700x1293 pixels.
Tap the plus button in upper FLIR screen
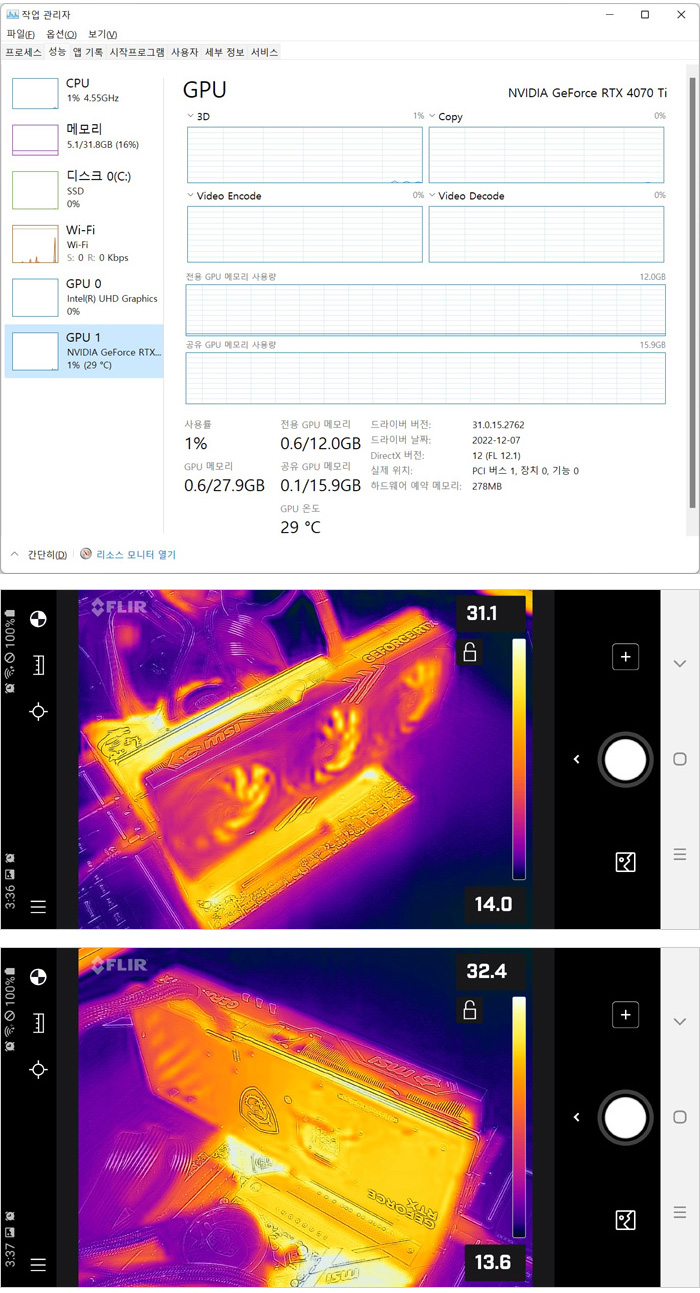626,657
